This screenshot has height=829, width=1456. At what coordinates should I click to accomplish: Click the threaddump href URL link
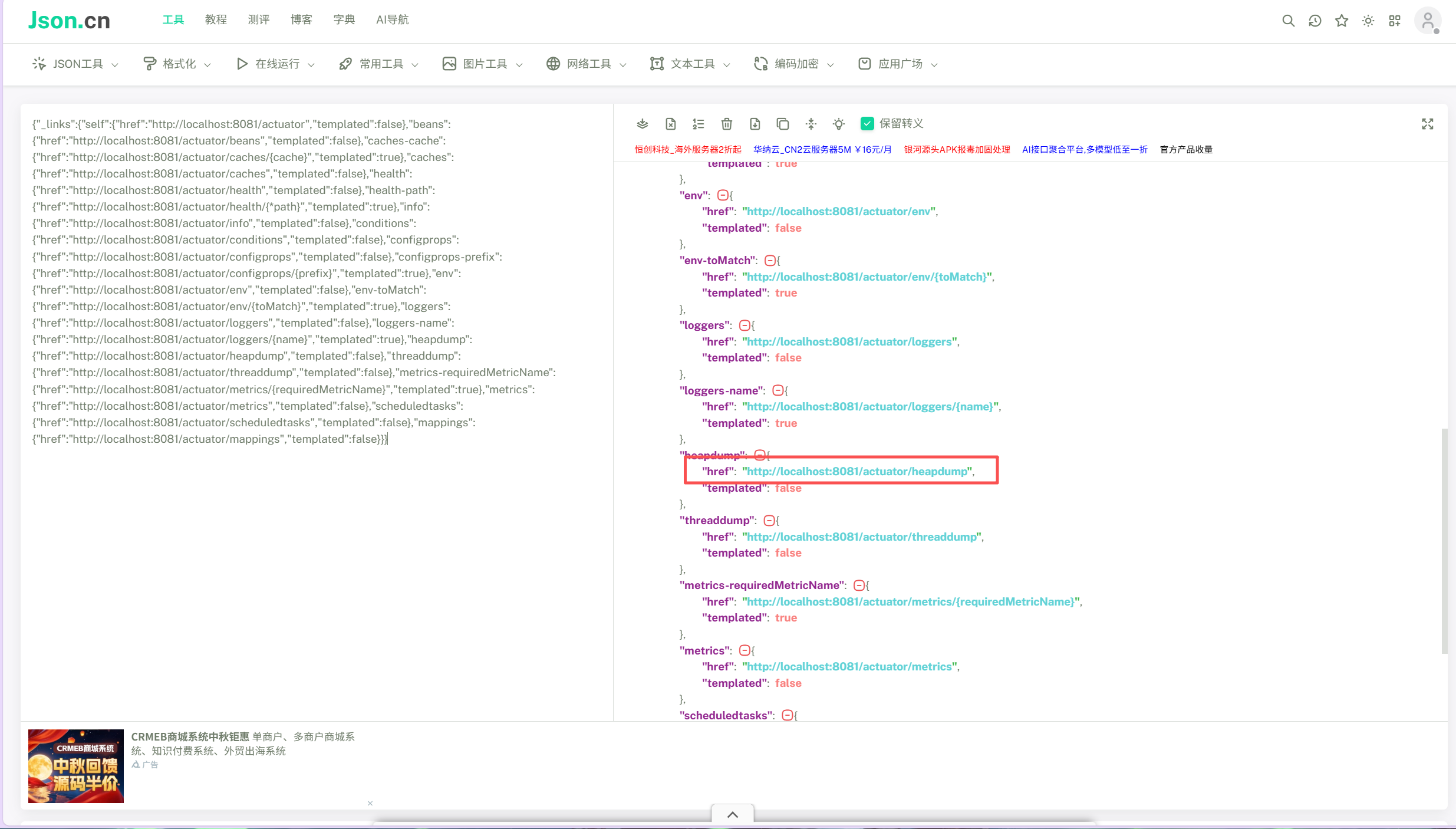tap(862, 537)
